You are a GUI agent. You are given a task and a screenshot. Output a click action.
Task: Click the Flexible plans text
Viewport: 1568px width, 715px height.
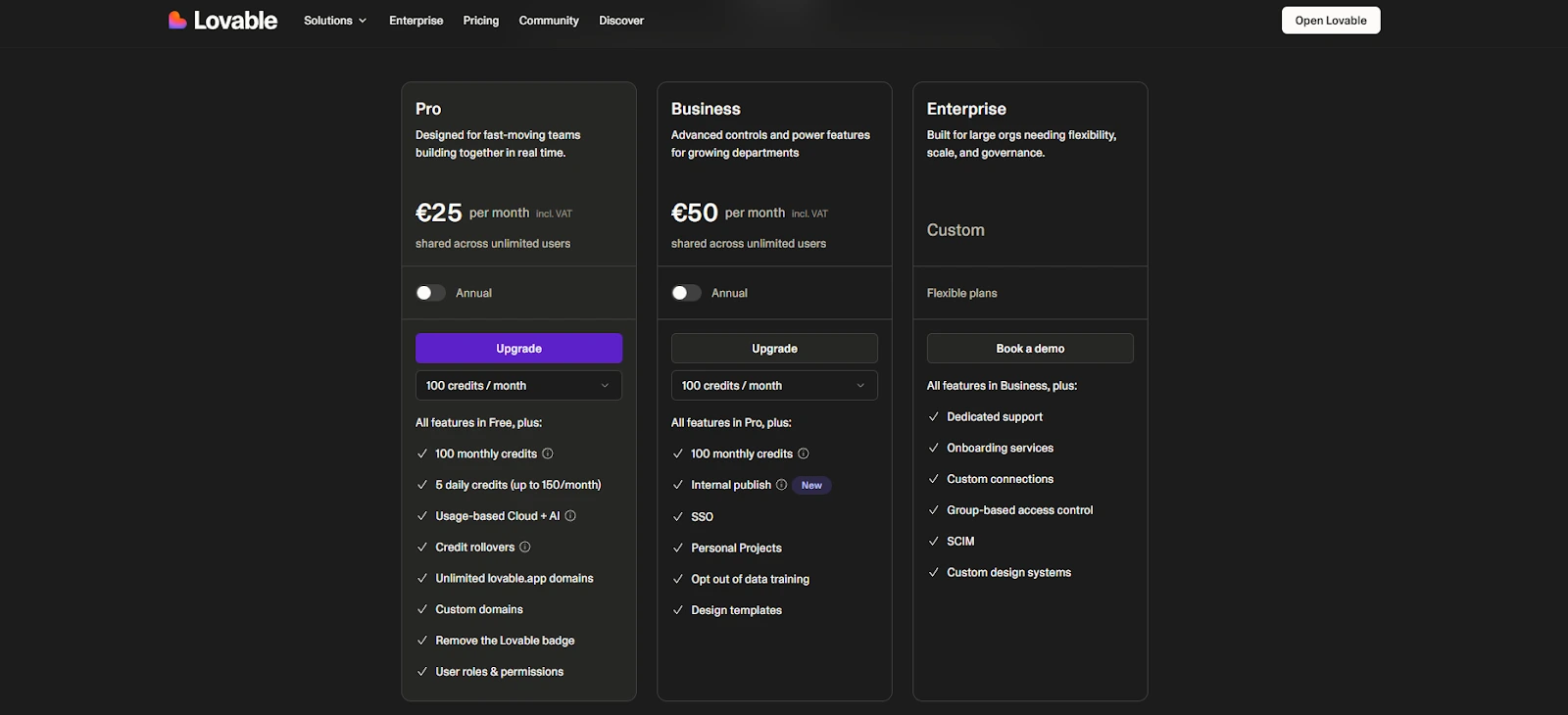coord(962,293)
